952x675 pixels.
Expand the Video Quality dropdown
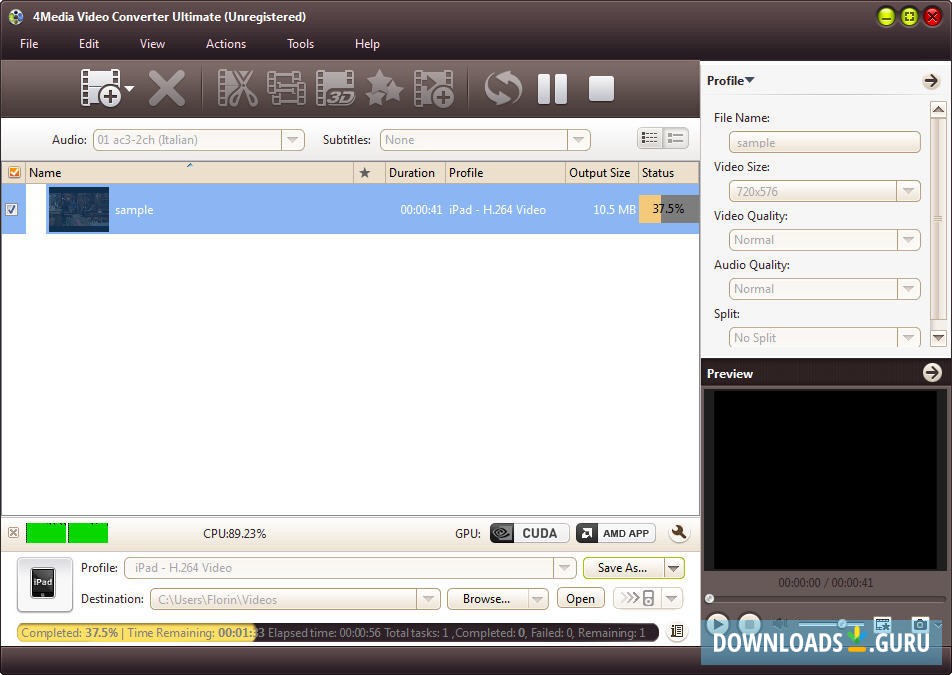[x=908, y=240]
